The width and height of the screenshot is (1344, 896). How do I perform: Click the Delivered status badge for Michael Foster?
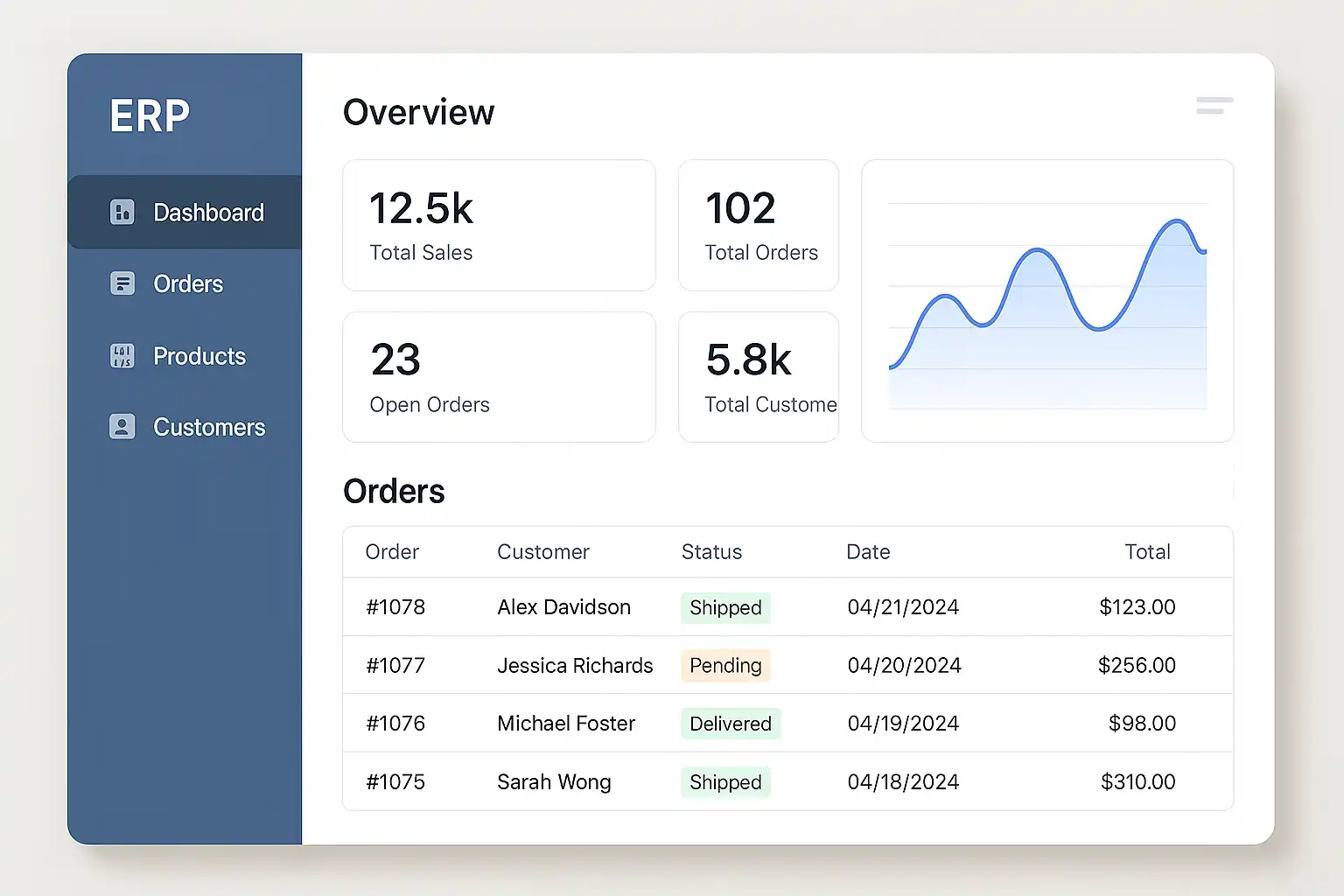tap(731, 724)
